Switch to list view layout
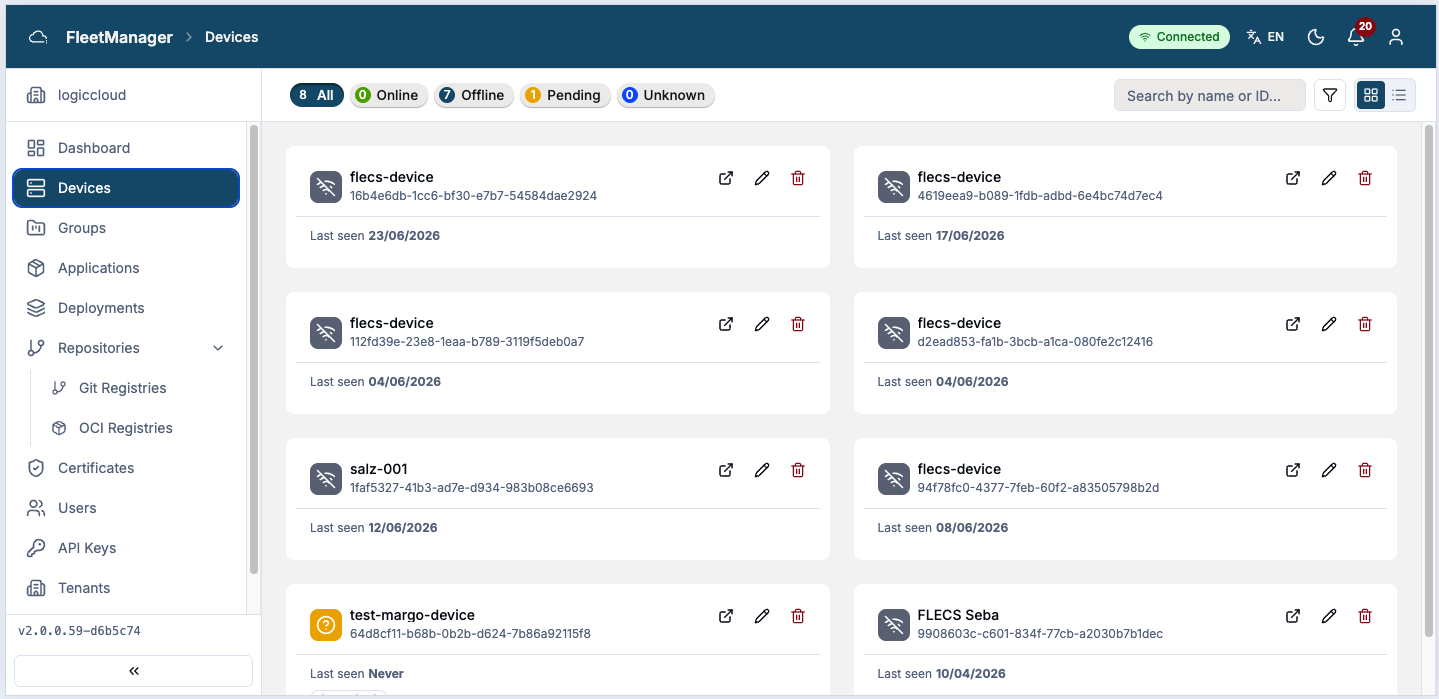Image resolution: width=1439 pixels, height=699 pixels. point(1399,95)
